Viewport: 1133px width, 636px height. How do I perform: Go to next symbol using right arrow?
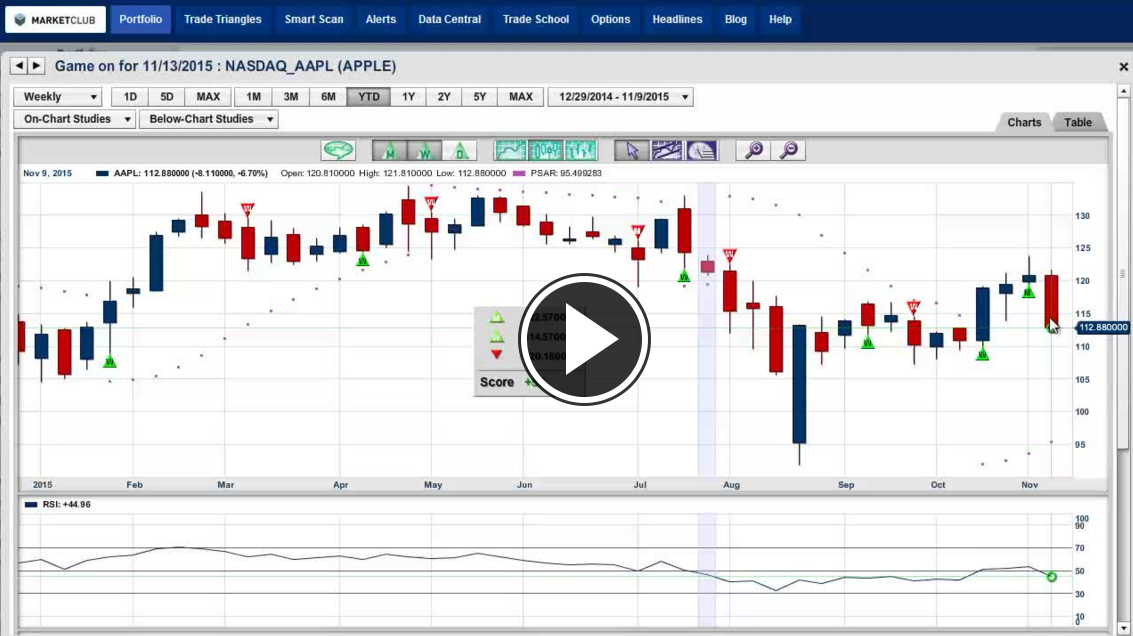pos(37,66)
